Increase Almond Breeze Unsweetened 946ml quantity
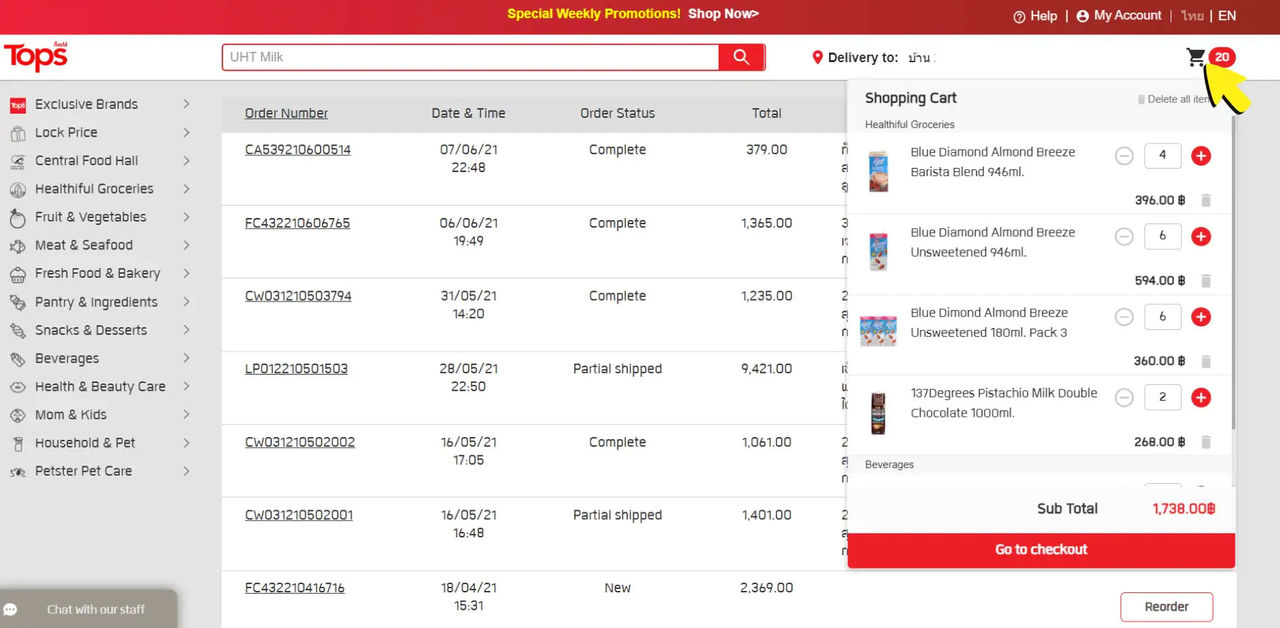The image size is (1280, 628). click(x=1202, y=237)
